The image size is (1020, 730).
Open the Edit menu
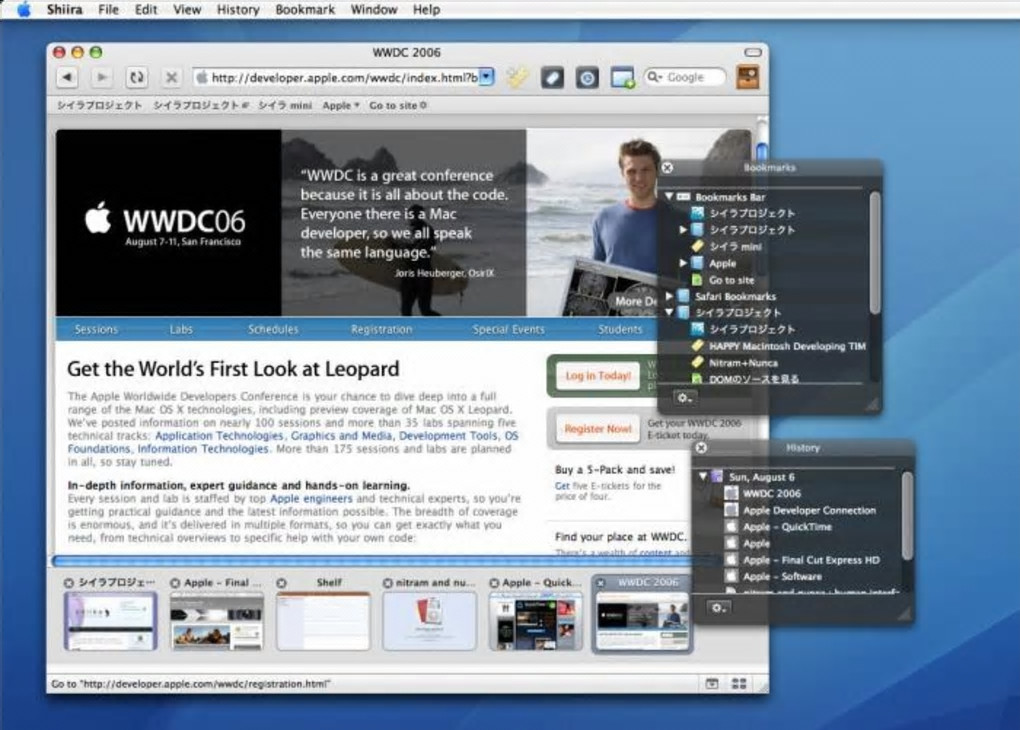[146, 9]
